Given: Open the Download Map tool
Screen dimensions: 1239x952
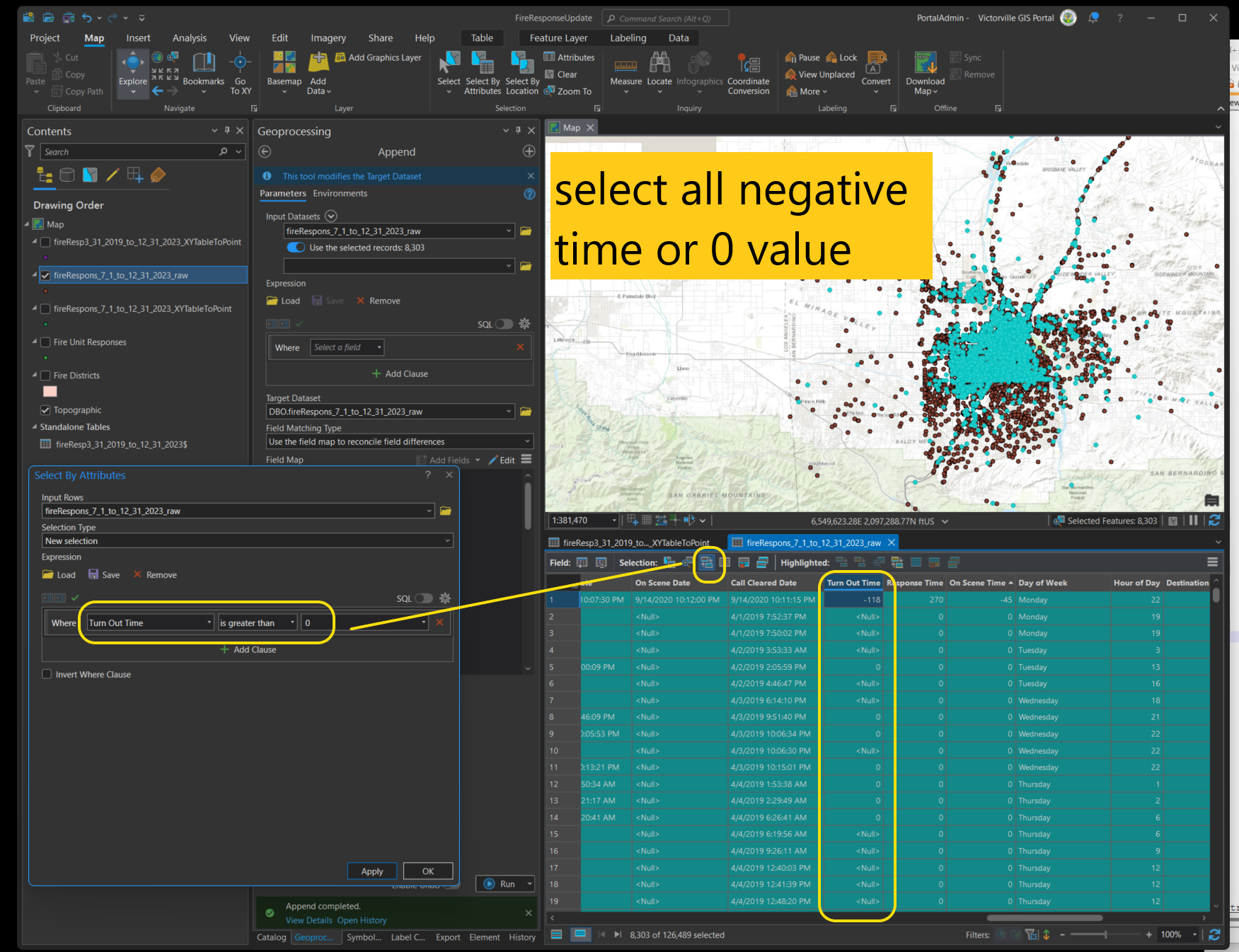Looking at the screenshot, I should (926, 73).
